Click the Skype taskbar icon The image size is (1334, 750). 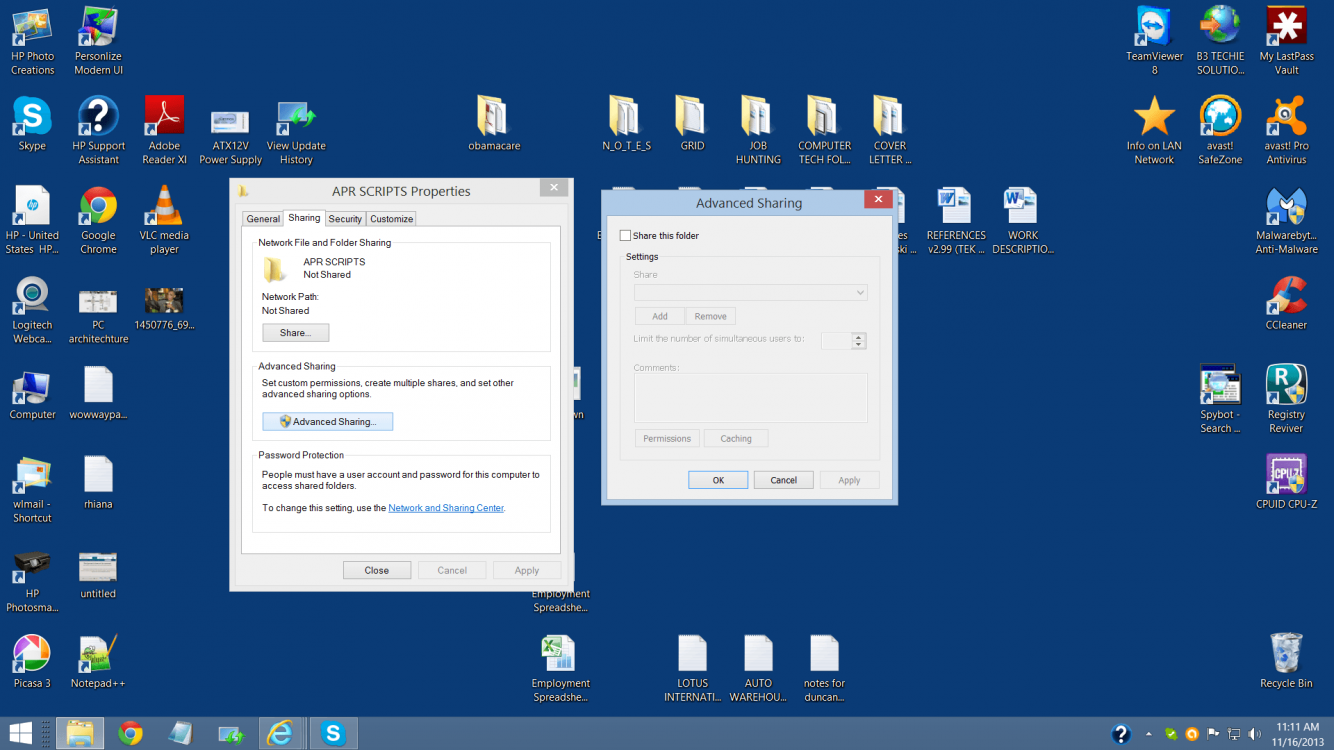(333, 733)
